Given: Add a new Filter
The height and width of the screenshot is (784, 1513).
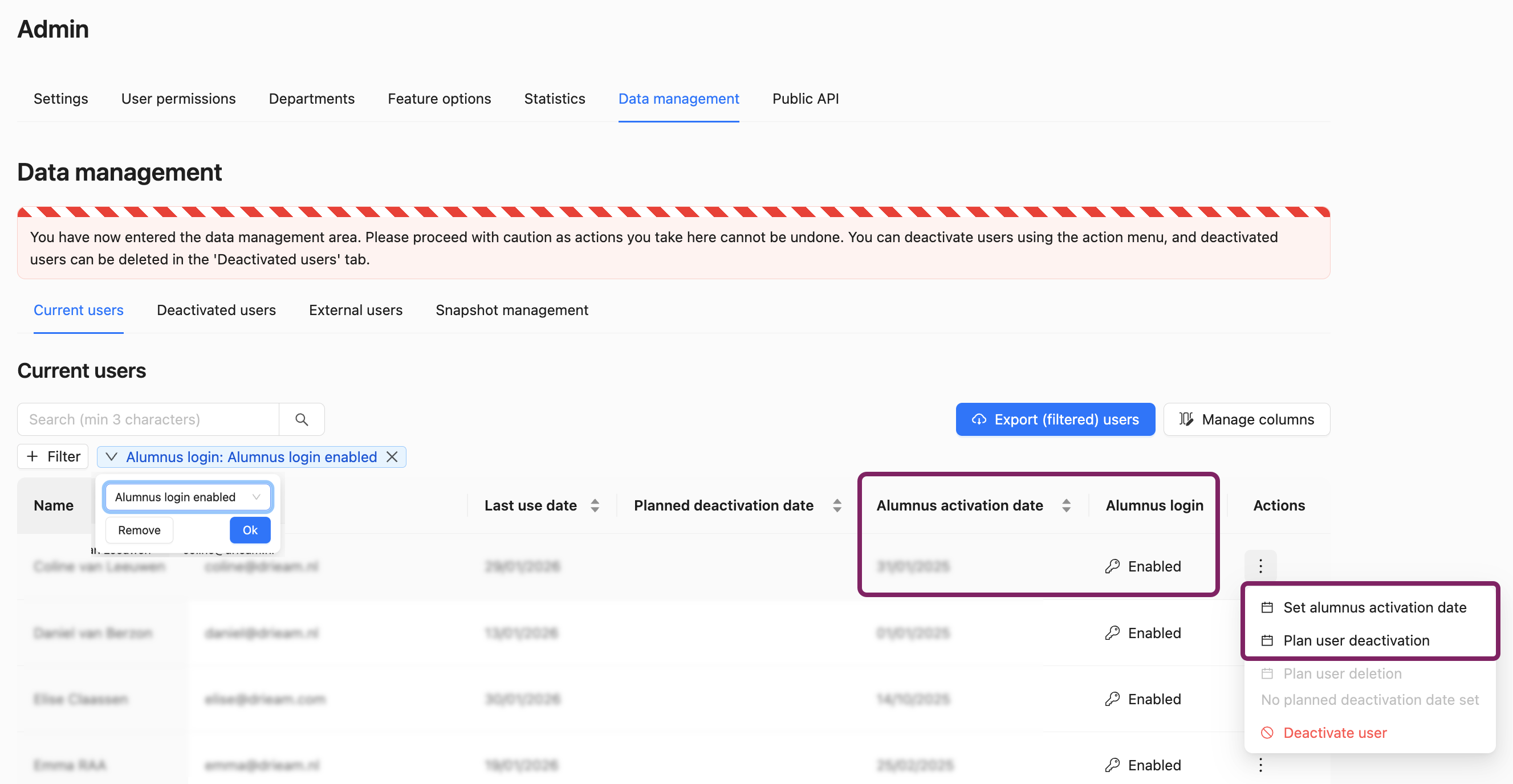Looking at the screenshot, I should click(53, 456).
